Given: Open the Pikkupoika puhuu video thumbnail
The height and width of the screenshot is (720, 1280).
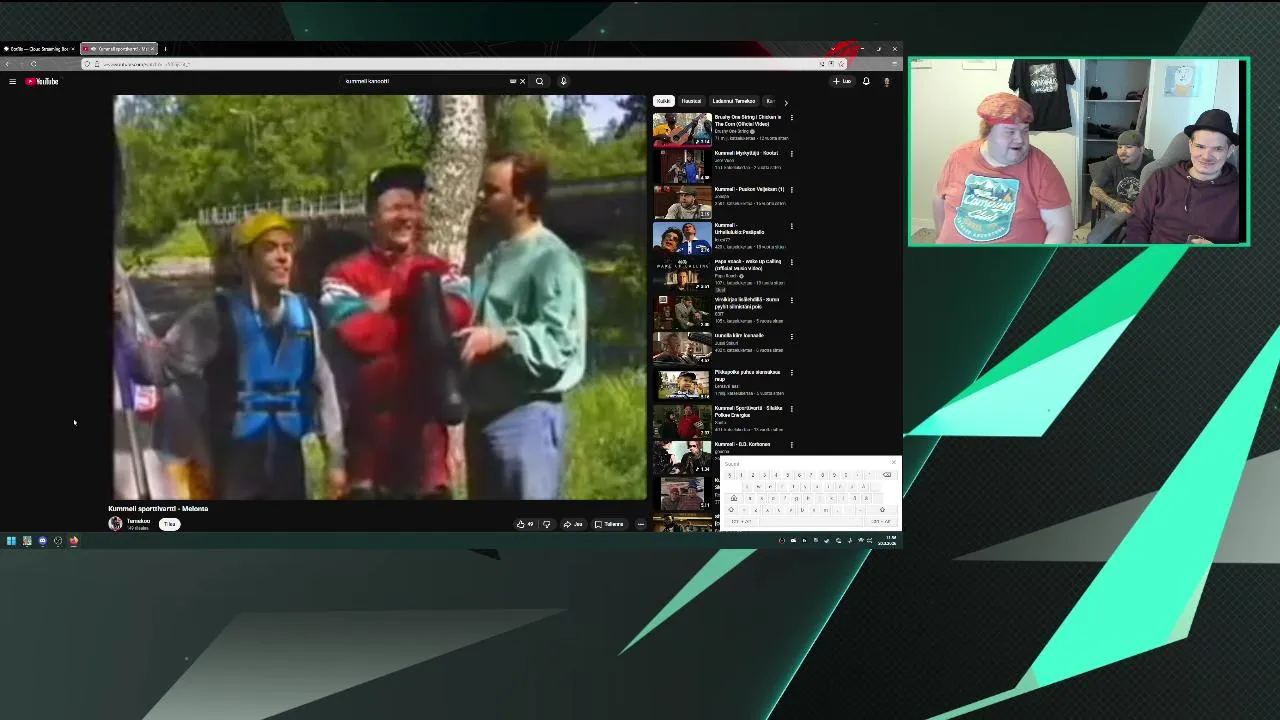Looking at the screenshot, I should [682, 384].
